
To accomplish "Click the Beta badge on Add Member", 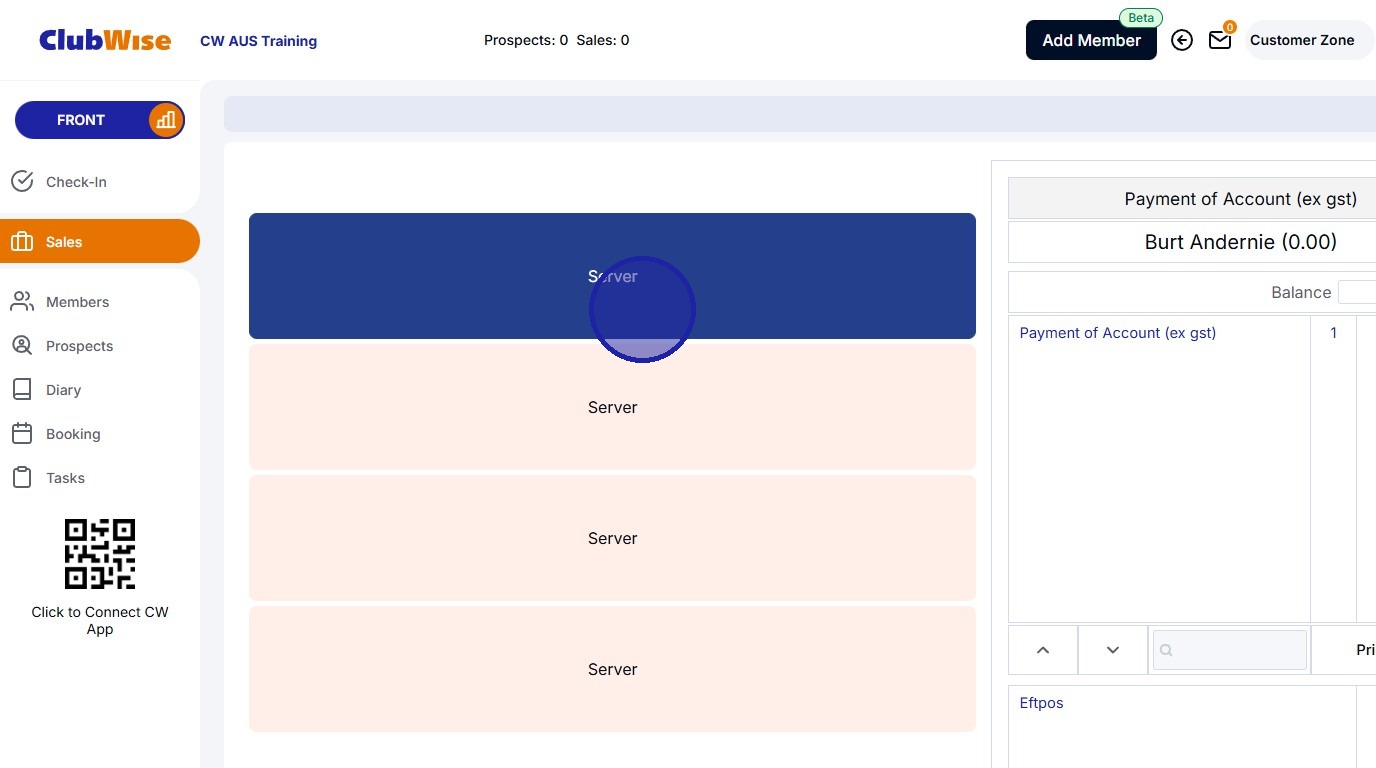I will click(x=1141, y=18).
